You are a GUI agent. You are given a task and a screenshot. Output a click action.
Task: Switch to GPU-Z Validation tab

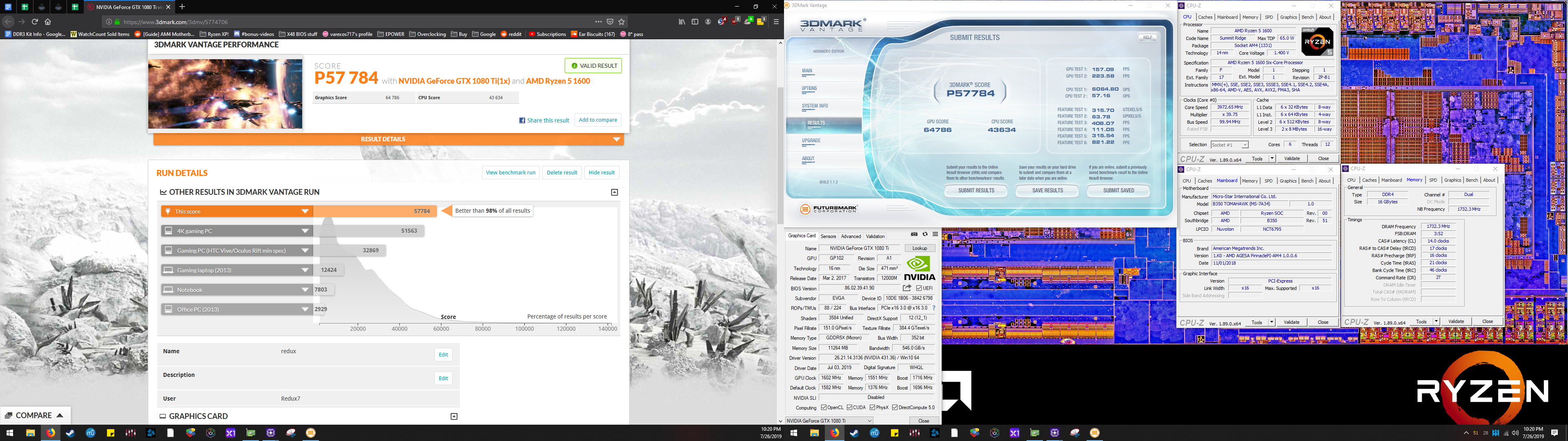tap(875, 236)
